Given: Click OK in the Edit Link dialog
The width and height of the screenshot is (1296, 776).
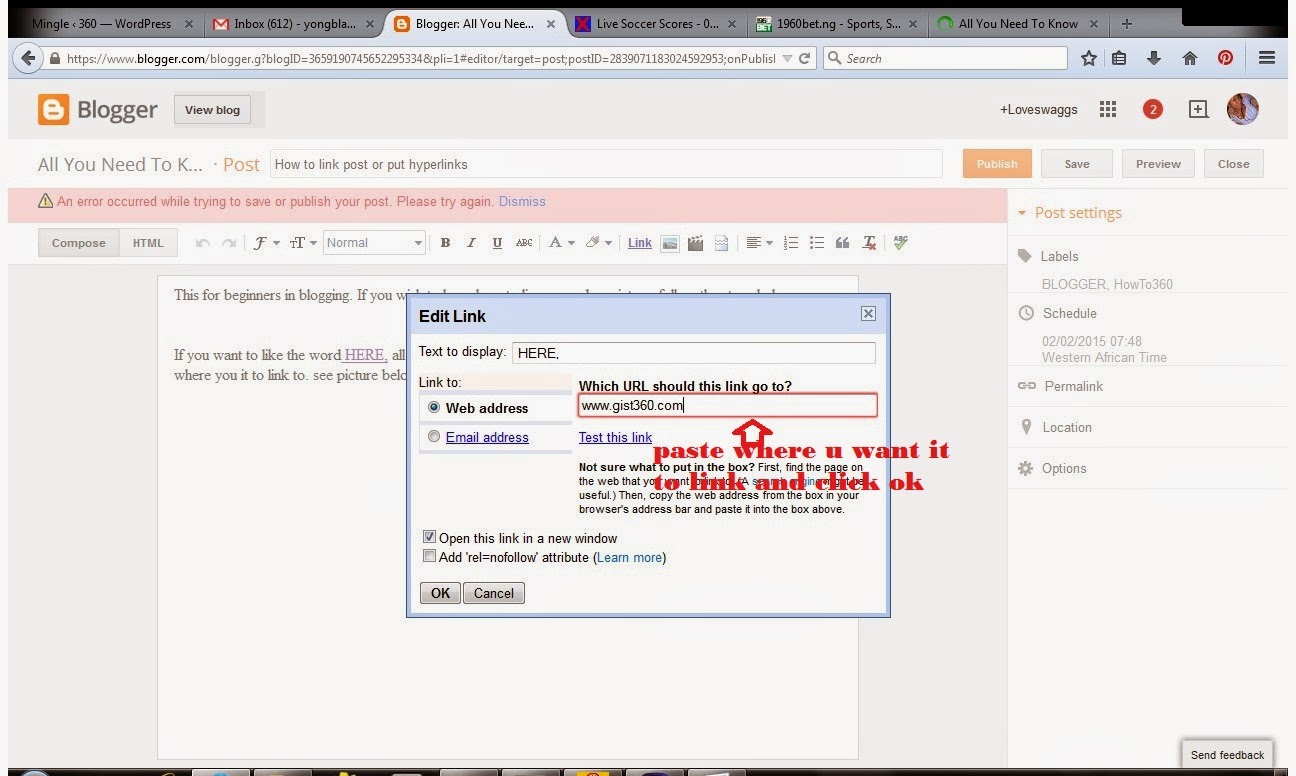Looking at the screenshot, I should click(440, 593).
